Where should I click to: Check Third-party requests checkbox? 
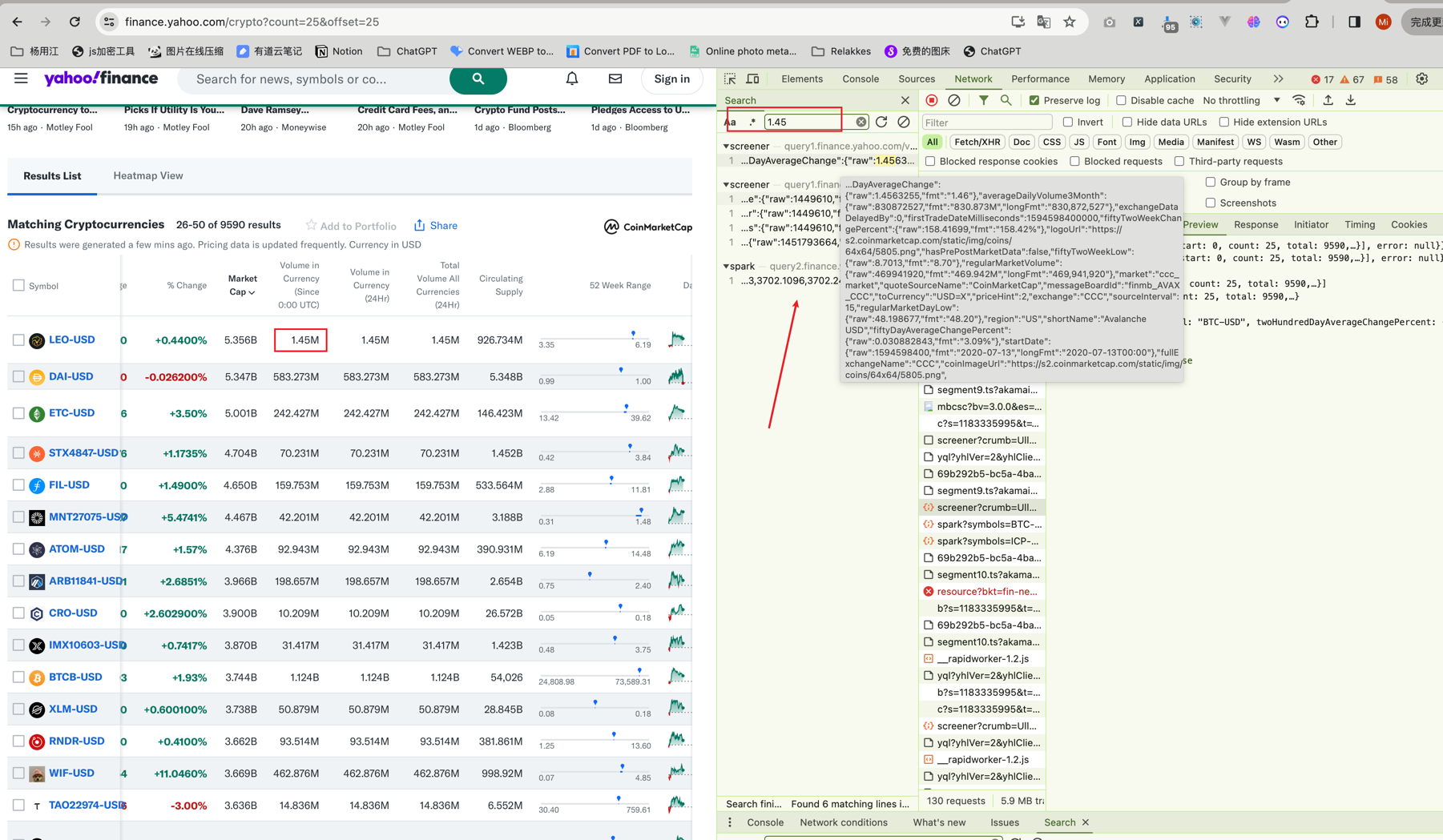tap(1179, 161)
